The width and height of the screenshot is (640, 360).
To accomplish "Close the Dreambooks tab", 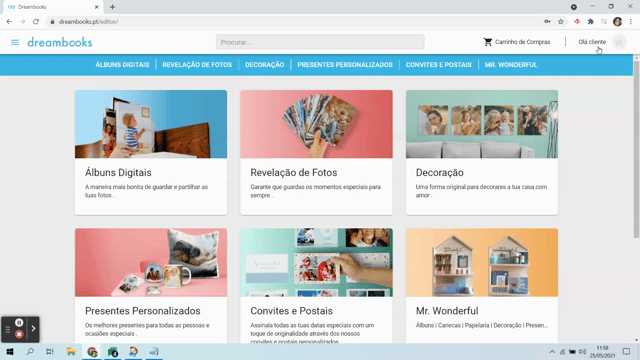I will pyautogui.click(x=96, y=7).
